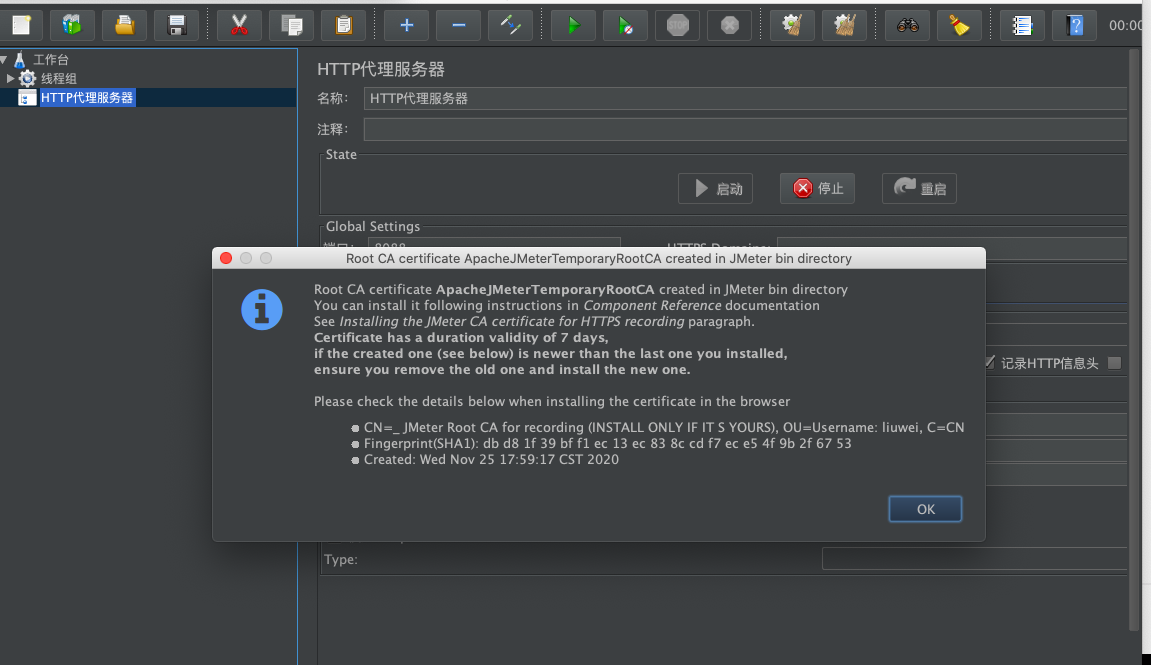Viewport: 1151px width, 665px height.
Task: Save the test plan with floppy icon
Action: click(176, 25)
